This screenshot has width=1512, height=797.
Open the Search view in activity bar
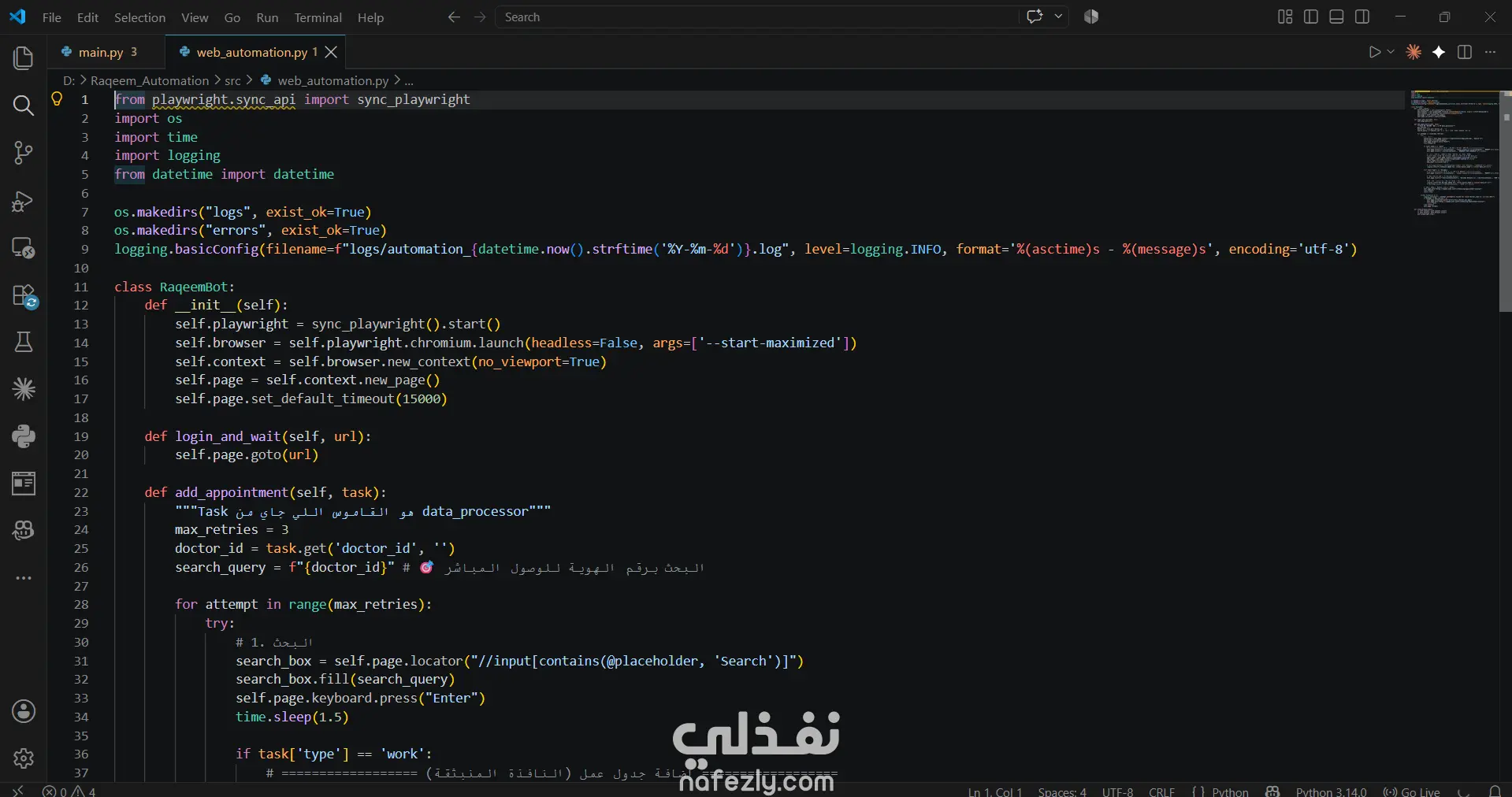24,106
